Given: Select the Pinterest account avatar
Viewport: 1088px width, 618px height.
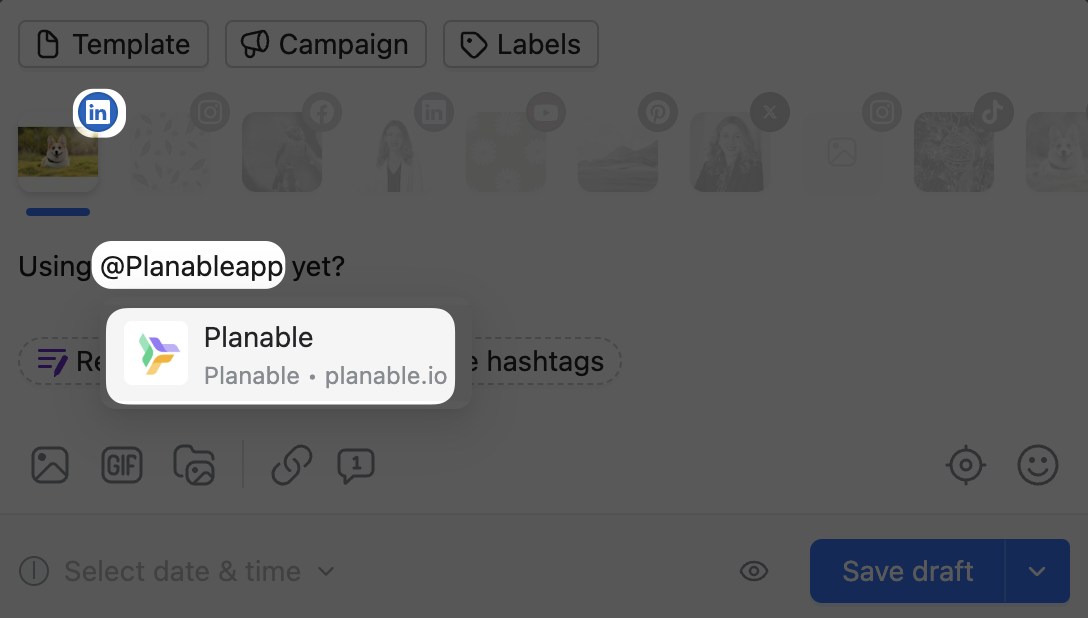Looking at the screenshot, I should [x=618, y=151].
